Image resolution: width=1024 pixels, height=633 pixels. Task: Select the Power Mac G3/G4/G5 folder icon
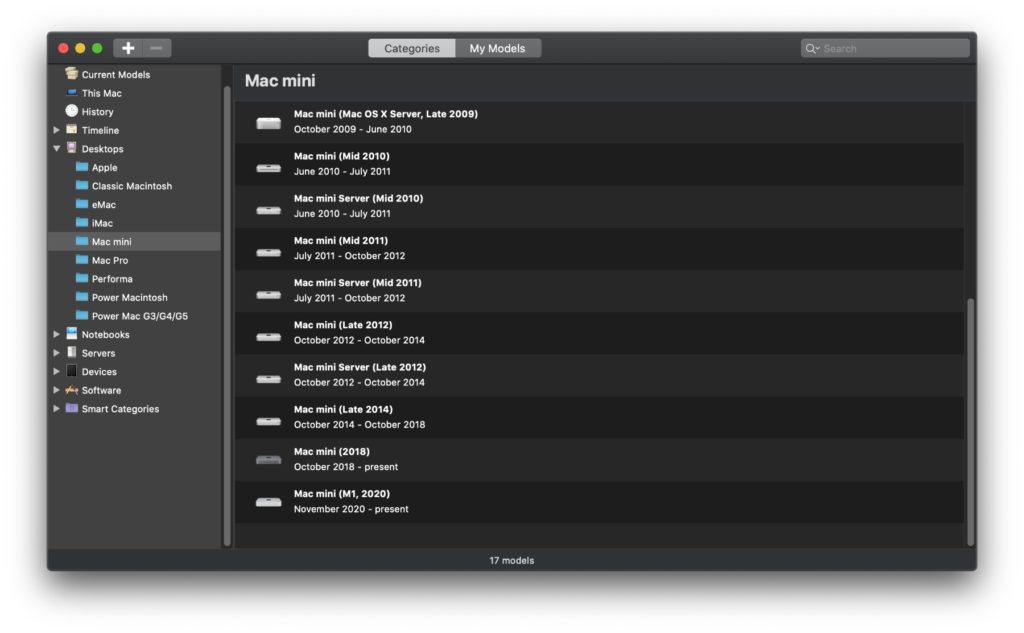click(82, 316)
